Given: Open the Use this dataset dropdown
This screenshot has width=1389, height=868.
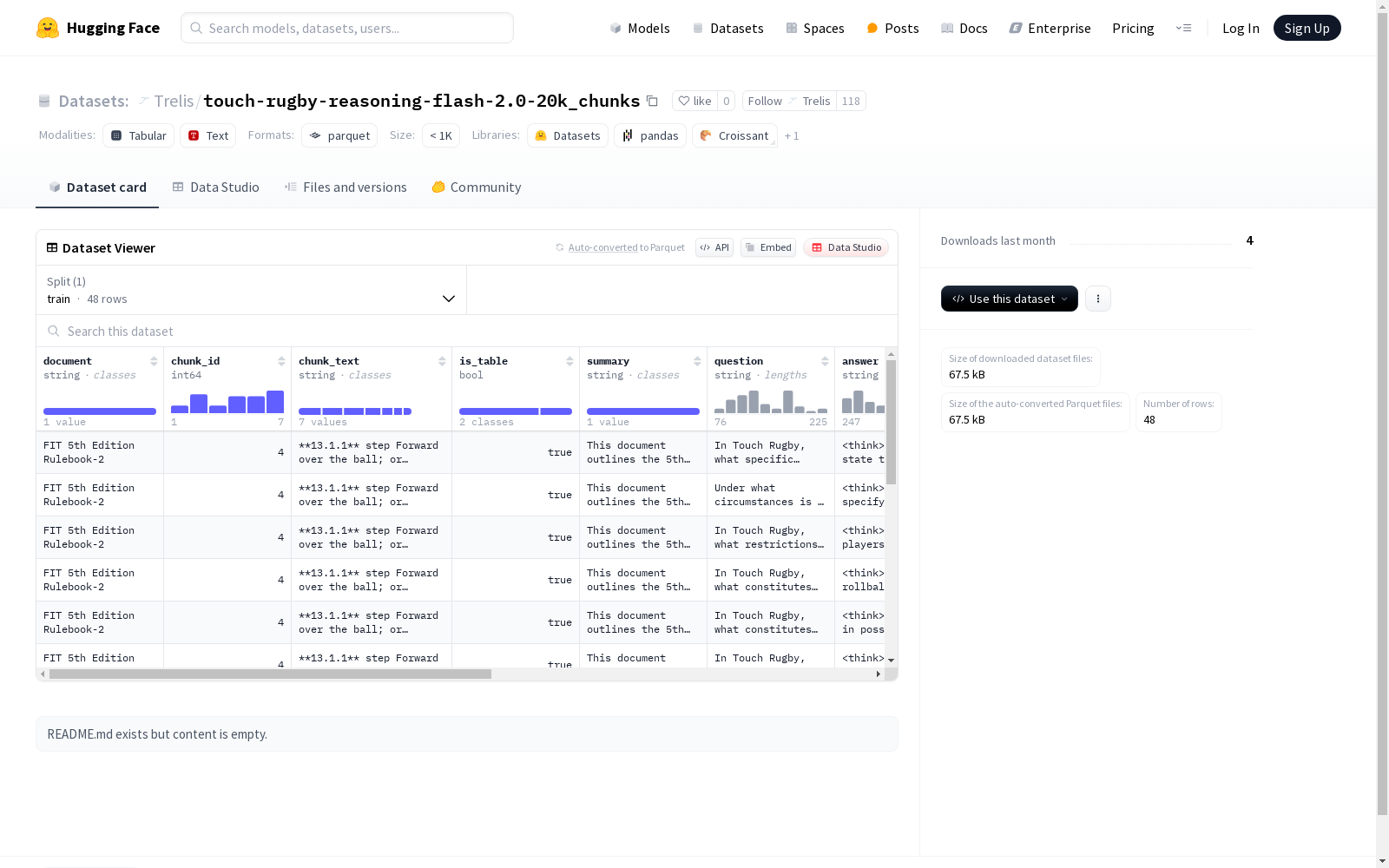Looking at the screenshot, I should [1010, 299].
